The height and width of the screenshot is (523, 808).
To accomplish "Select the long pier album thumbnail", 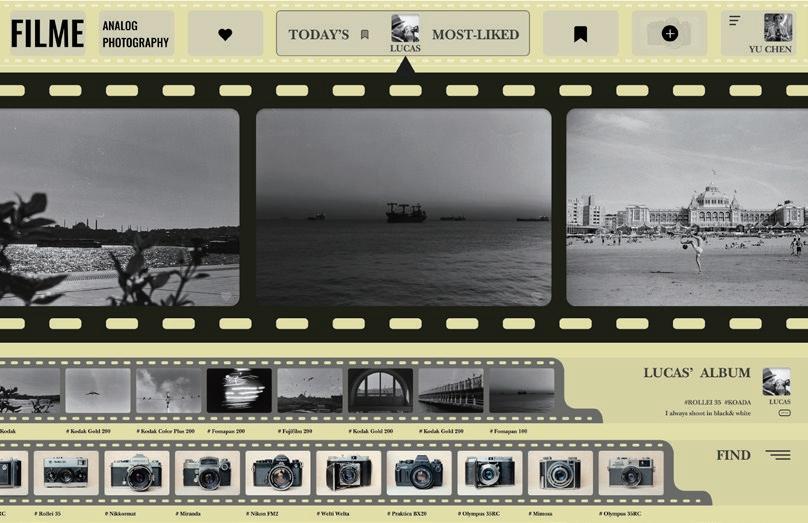I will click(451, 390).
